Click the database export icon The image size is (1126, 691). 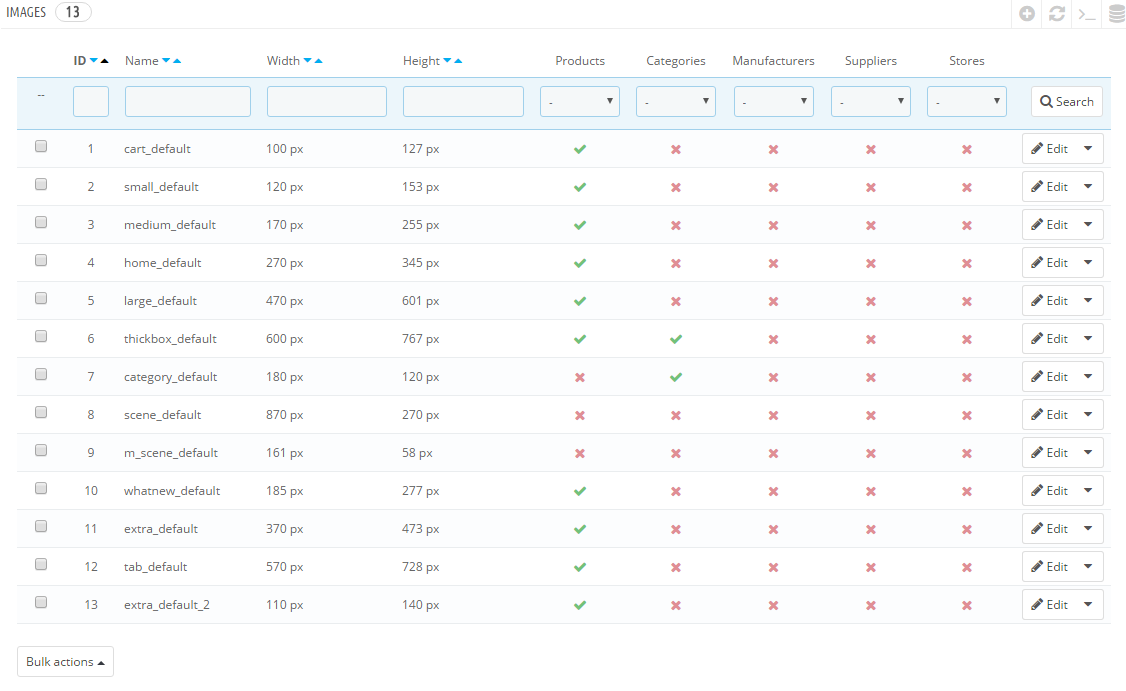[1116, 14]
